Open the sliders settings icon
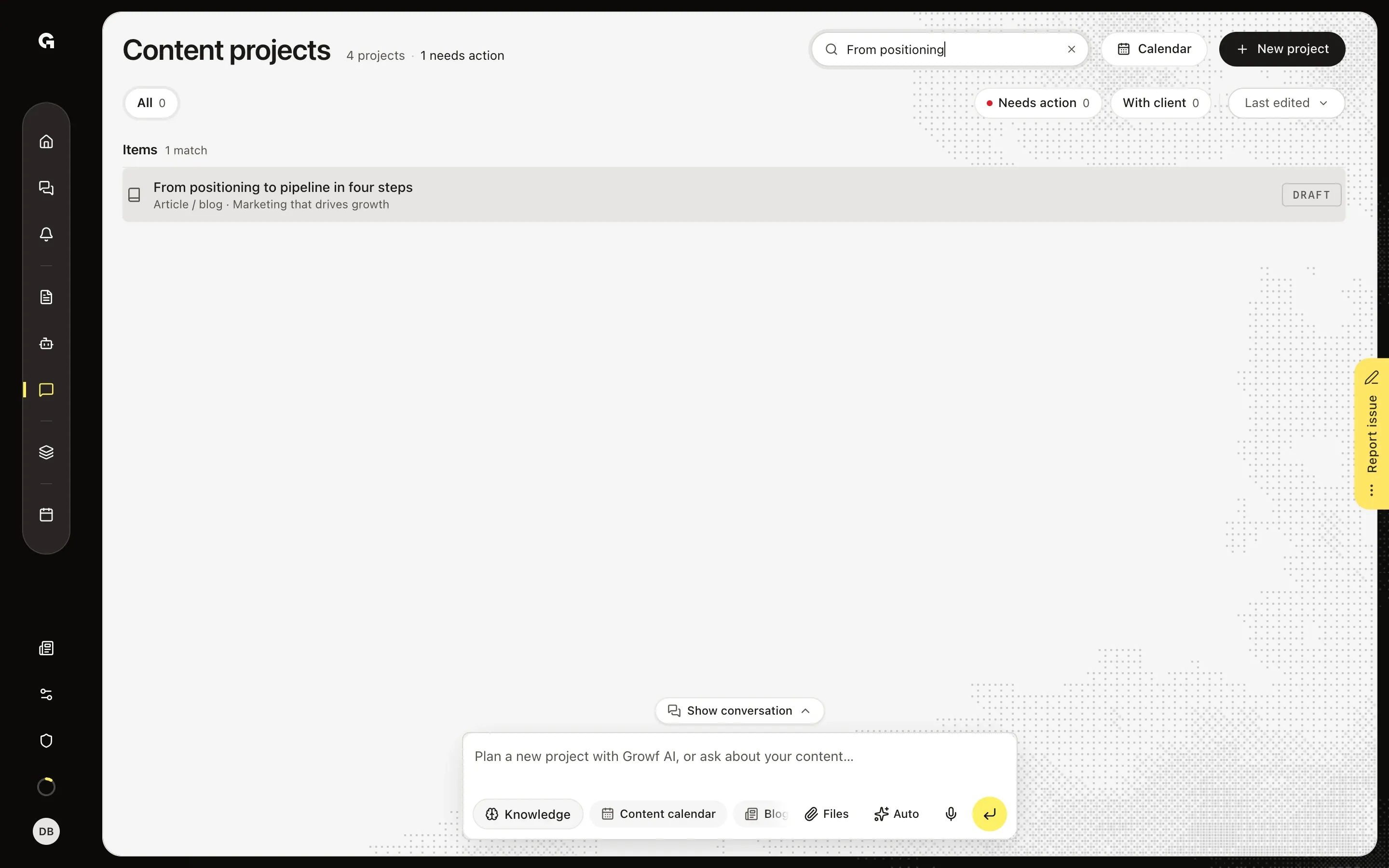 coord(46,694)
